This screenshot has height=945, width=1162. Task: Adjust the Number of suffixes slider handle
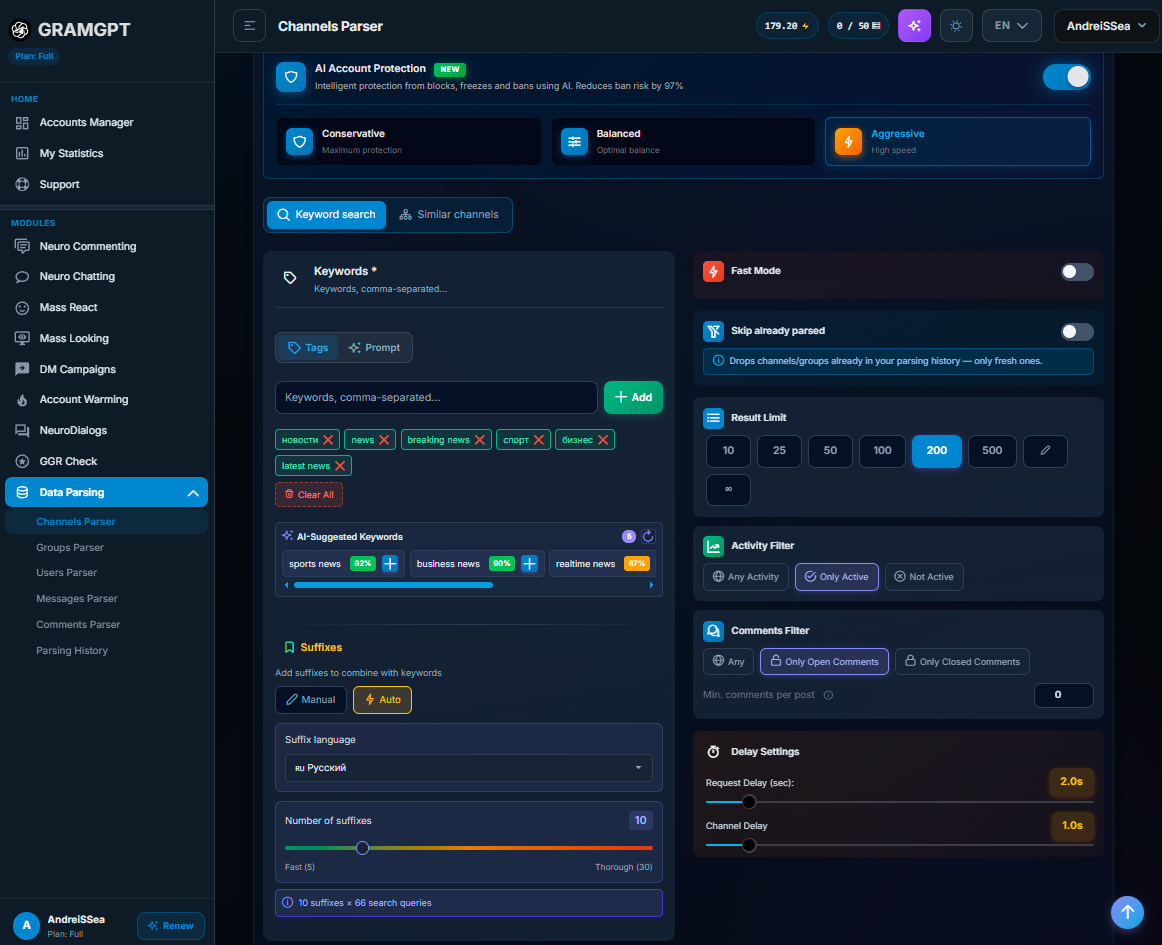pos(362,848)
